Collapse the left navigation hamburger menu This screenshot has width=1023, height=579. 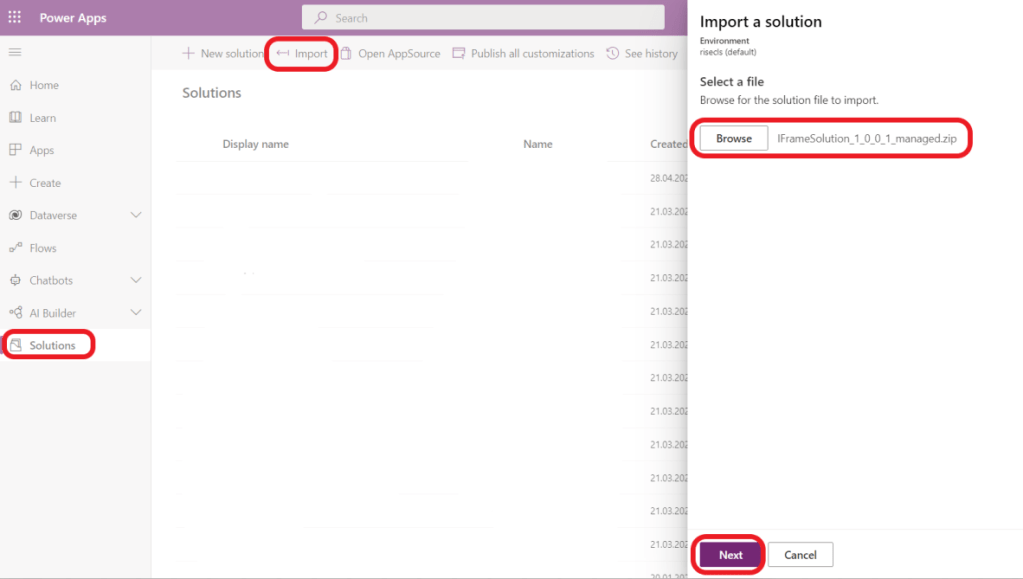15,52
